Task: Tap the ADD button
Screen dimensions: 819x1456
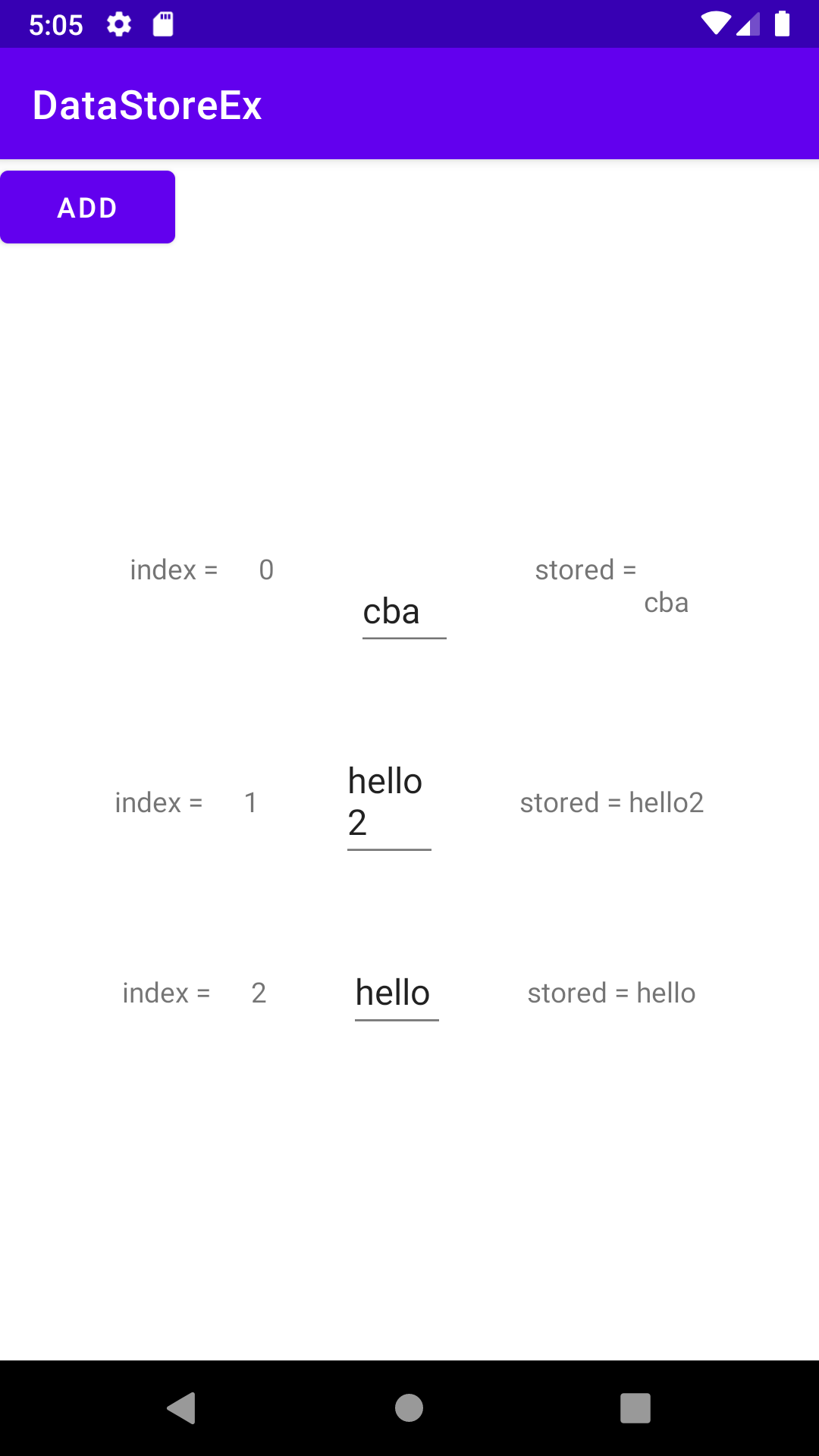Action: [87, 206]
